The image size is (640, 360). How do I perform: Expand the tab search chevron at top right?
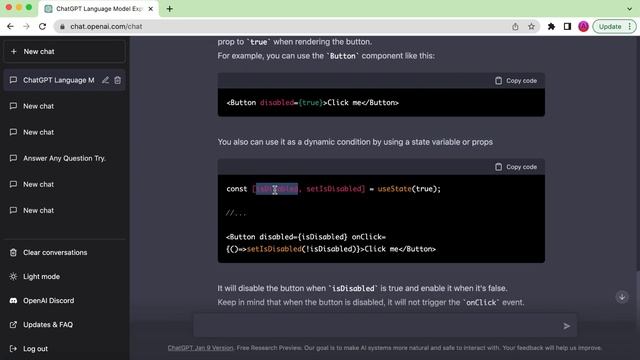click(x=629, y=9)
